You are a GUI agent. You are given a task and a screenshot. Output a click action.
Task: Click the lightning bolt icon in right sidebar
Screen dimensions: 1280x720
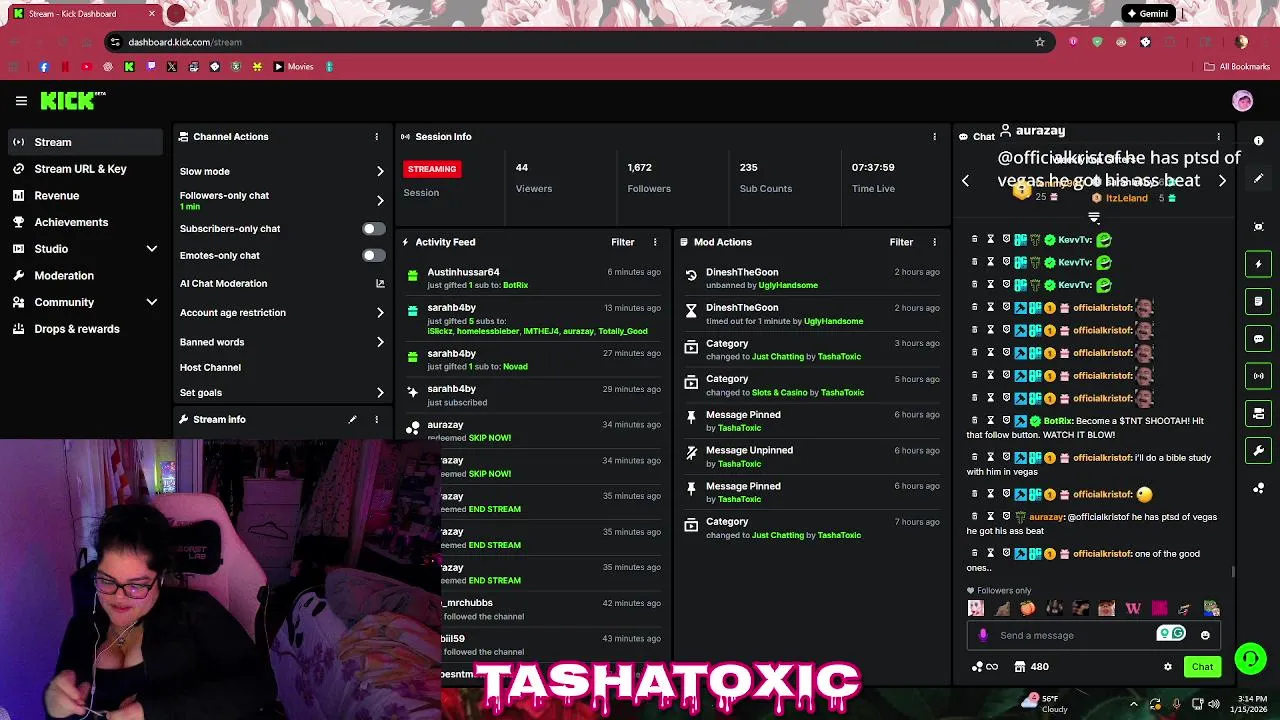coord(1259,264)
